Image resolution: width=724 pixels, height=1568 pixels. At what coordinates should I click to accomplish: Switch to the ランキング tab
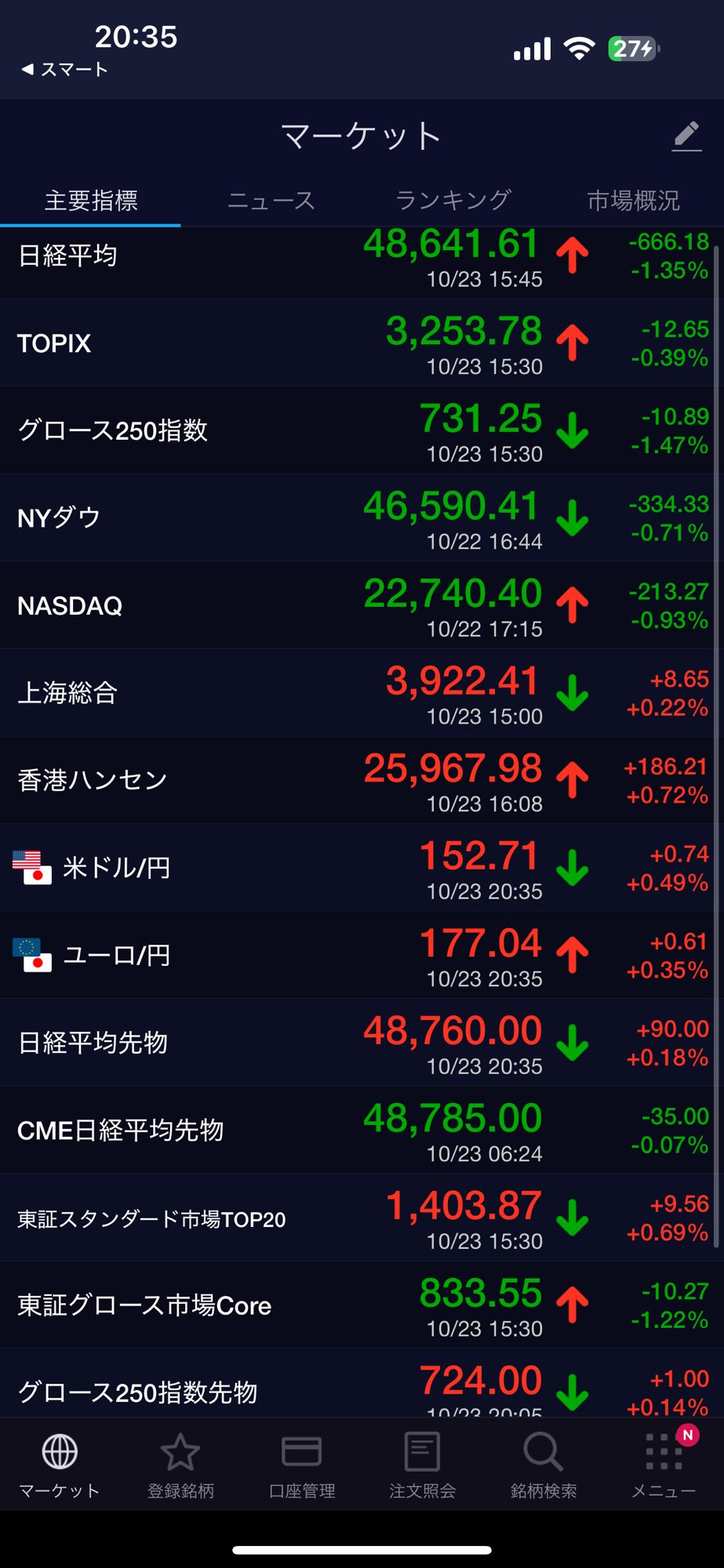pyautogui.click(x=453, y=201)
